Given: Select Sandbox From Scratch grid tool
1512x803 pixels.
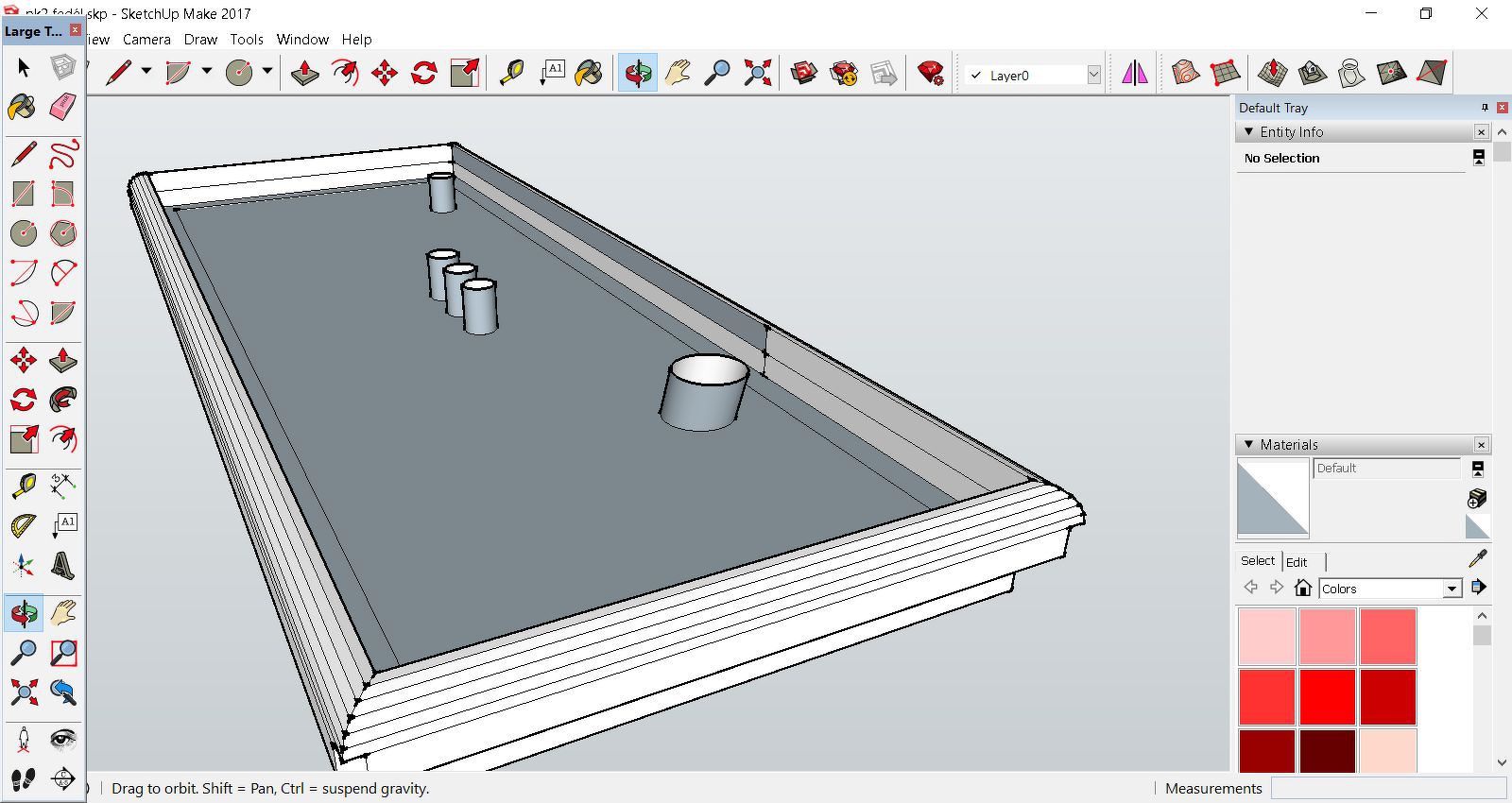Looking at the screenshot, I should tap(1225, 73).
